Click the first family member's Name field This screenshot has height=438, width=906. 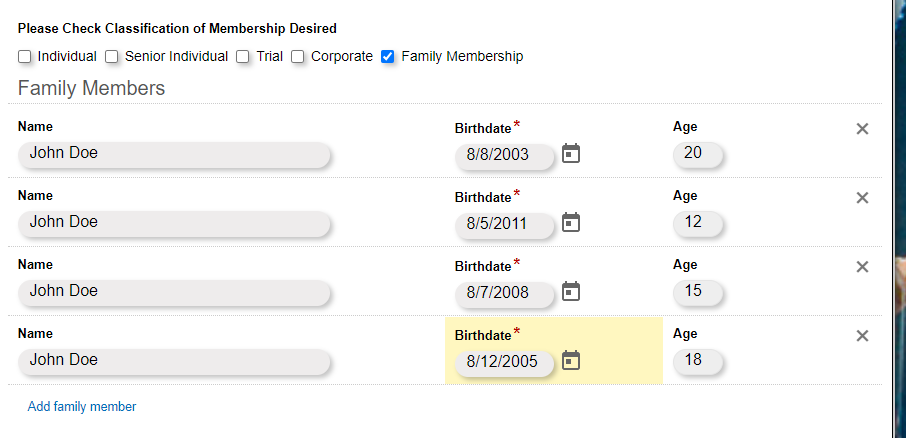(175, 154)
